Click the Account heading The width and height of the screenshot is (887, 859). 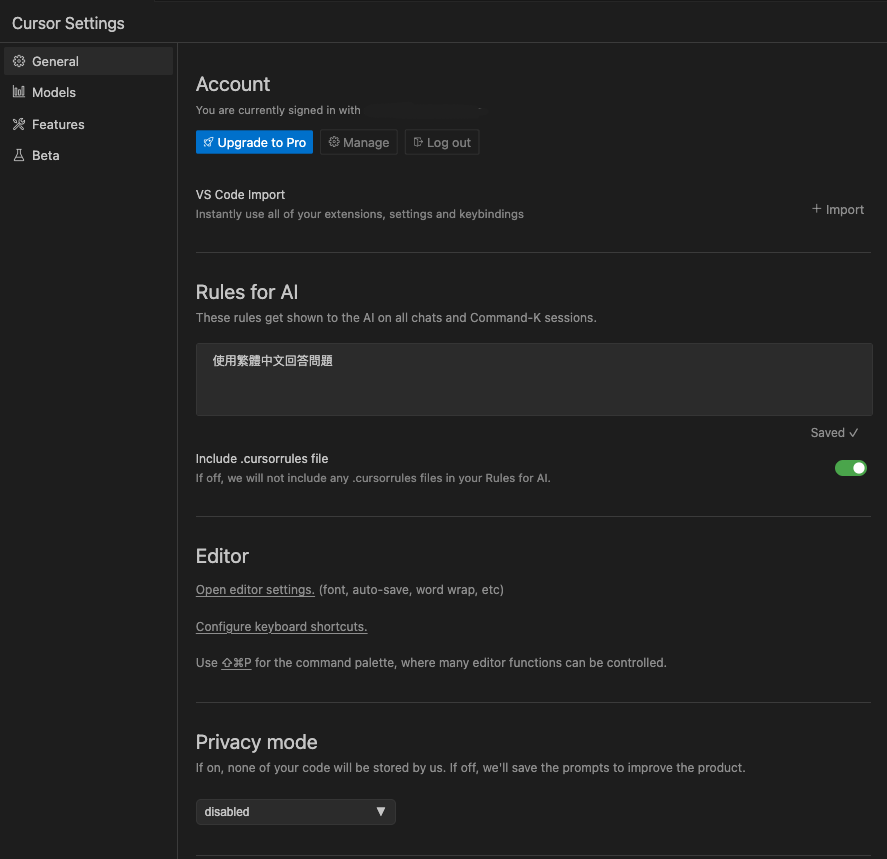click(x=233, y=84)
